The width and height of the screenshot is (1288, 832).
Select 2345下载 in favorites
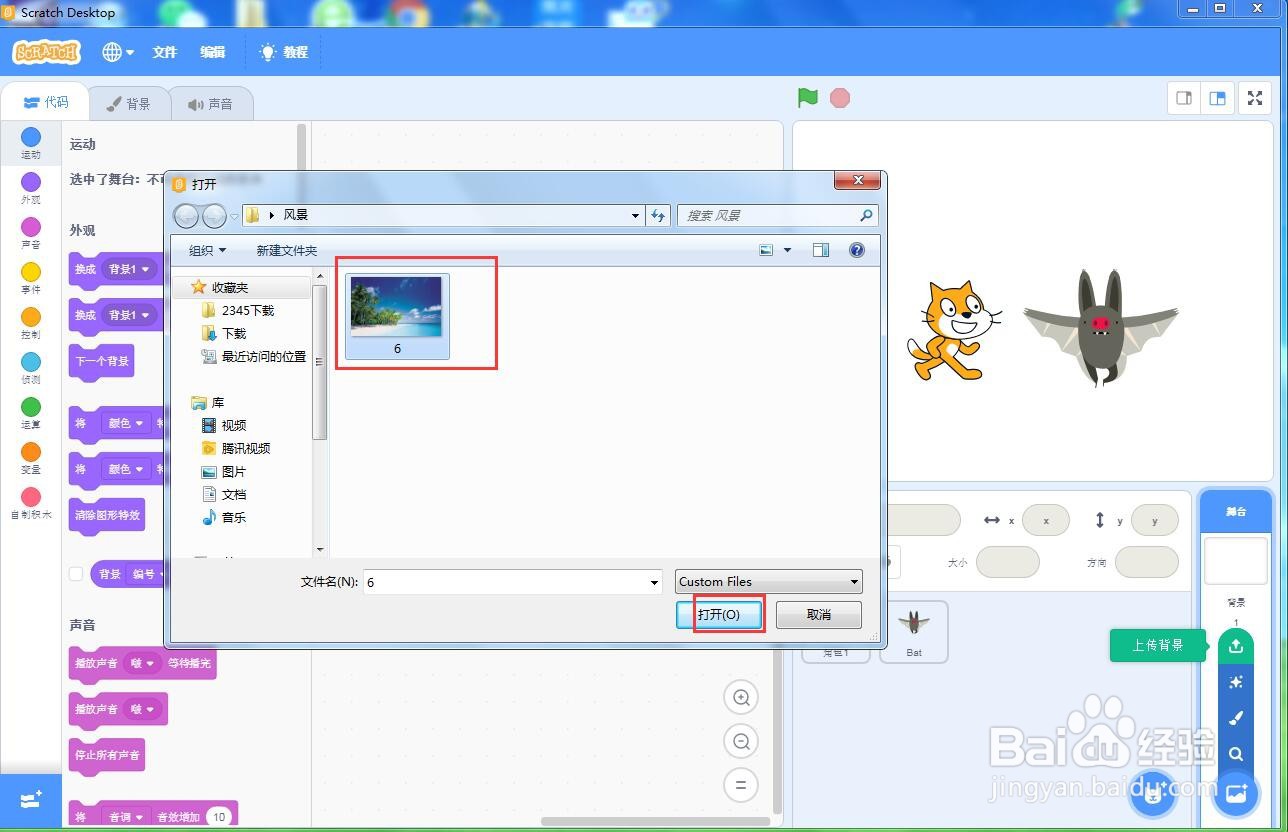tap(238, 310)
